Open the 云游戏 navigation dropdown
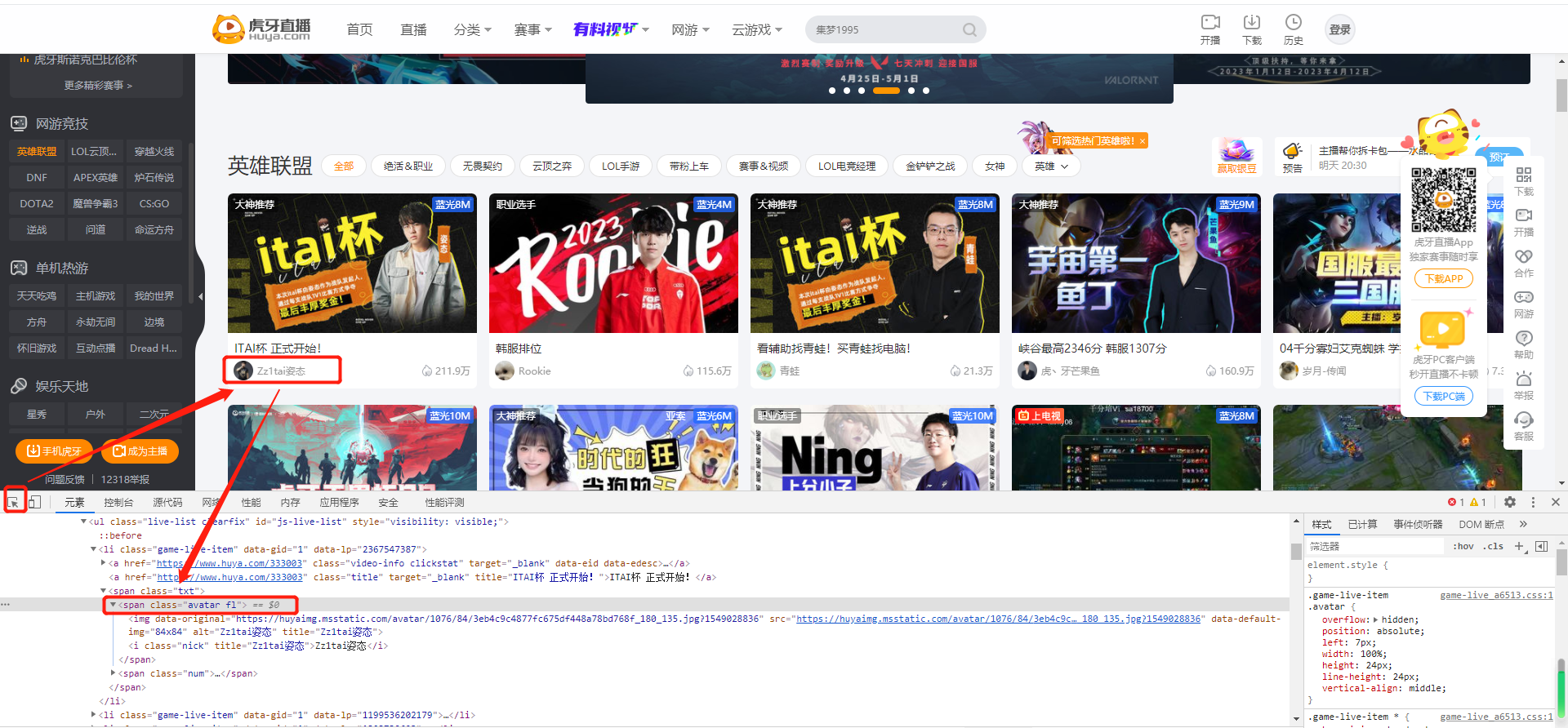This screenshot has width=1568, height=728. 756,29
